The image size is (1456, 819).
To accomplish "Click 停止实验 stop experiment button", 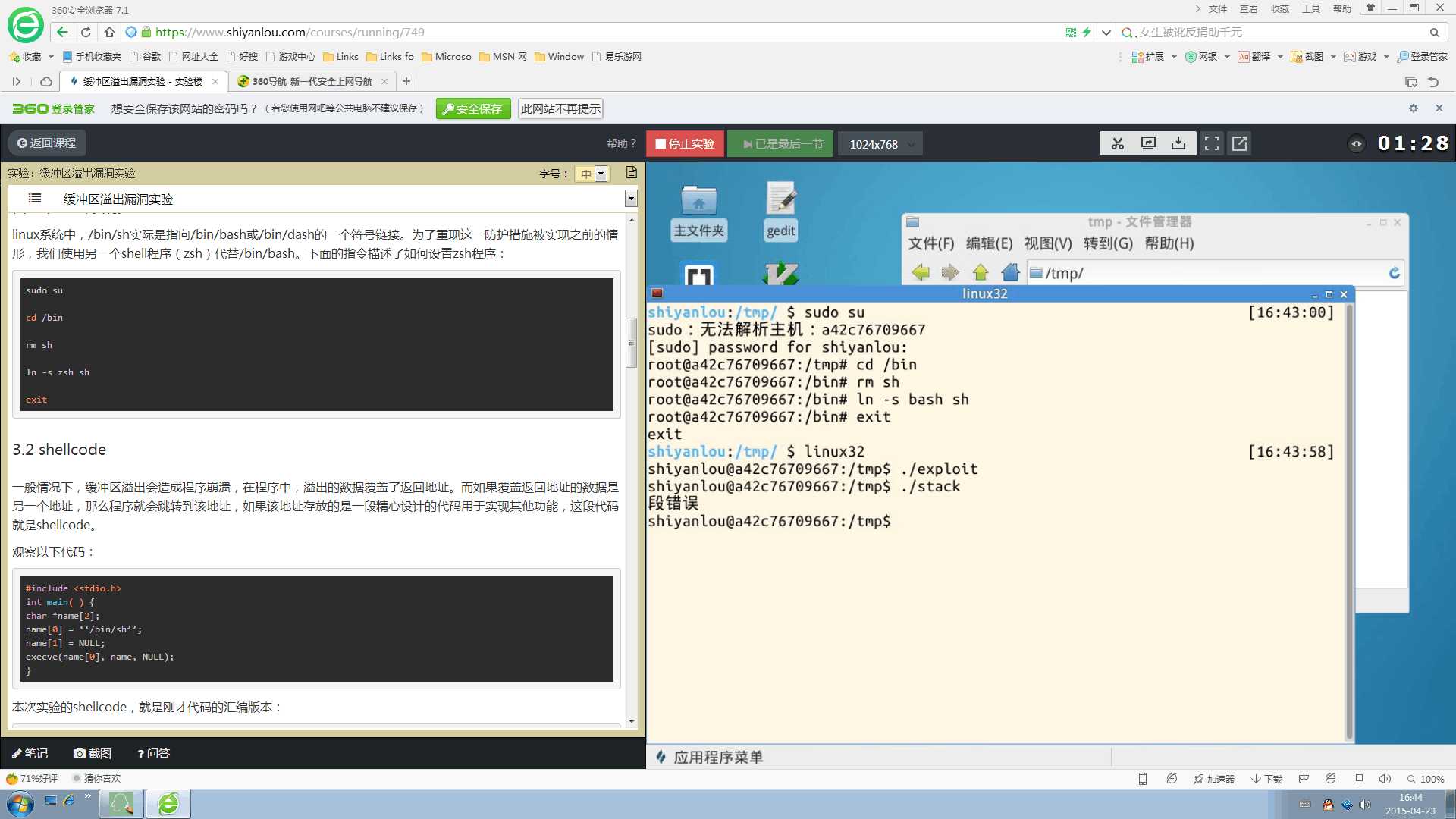I will pyautogui.click(x=685, y=143).
